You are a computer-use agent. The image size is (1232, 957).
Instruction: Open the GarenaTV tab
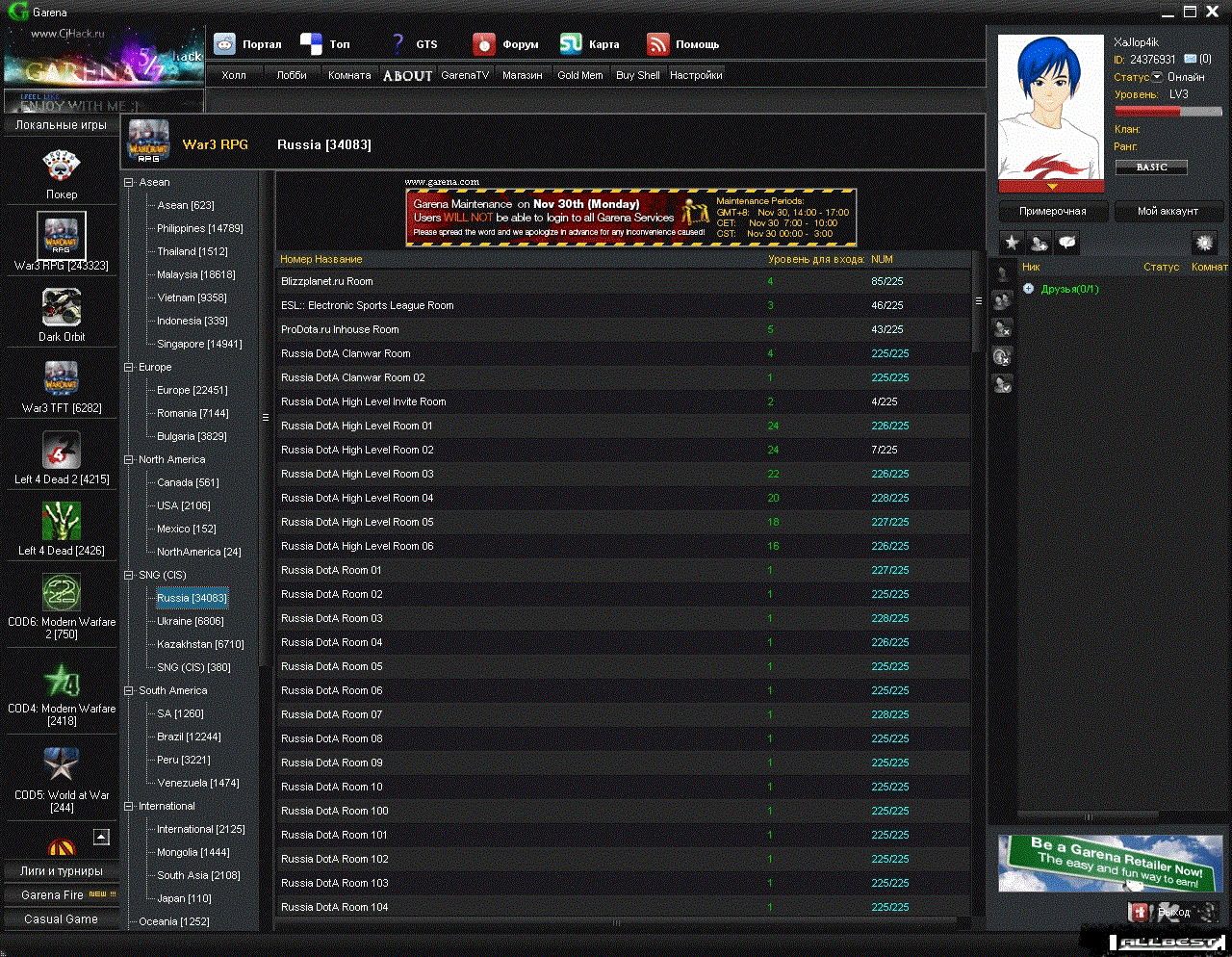pyautogui.click(x=465, y=75)
